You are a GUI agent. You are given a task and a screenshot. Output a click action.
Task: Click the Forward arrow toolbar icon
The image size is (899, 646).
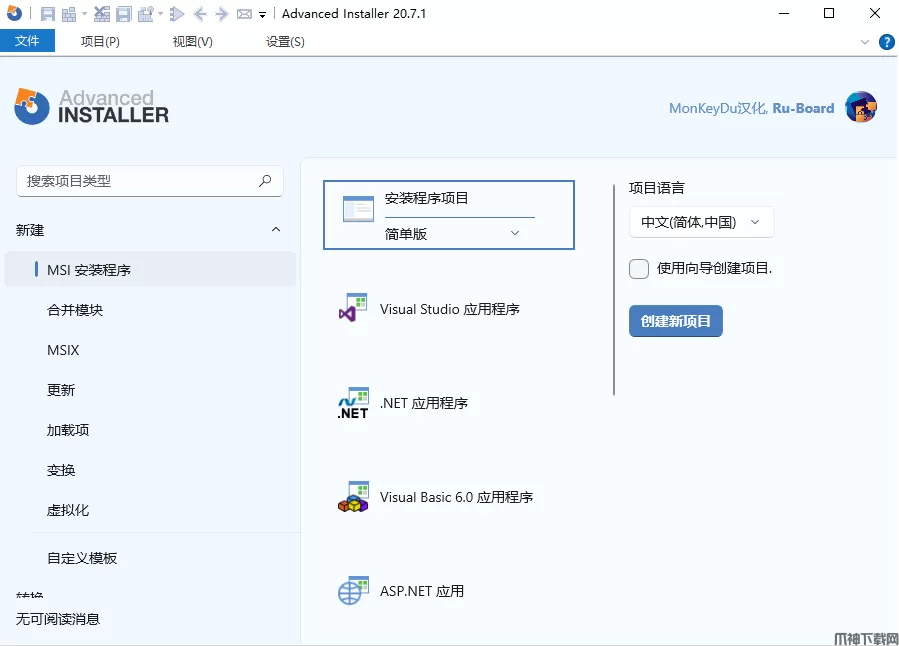tap(221, 14)
